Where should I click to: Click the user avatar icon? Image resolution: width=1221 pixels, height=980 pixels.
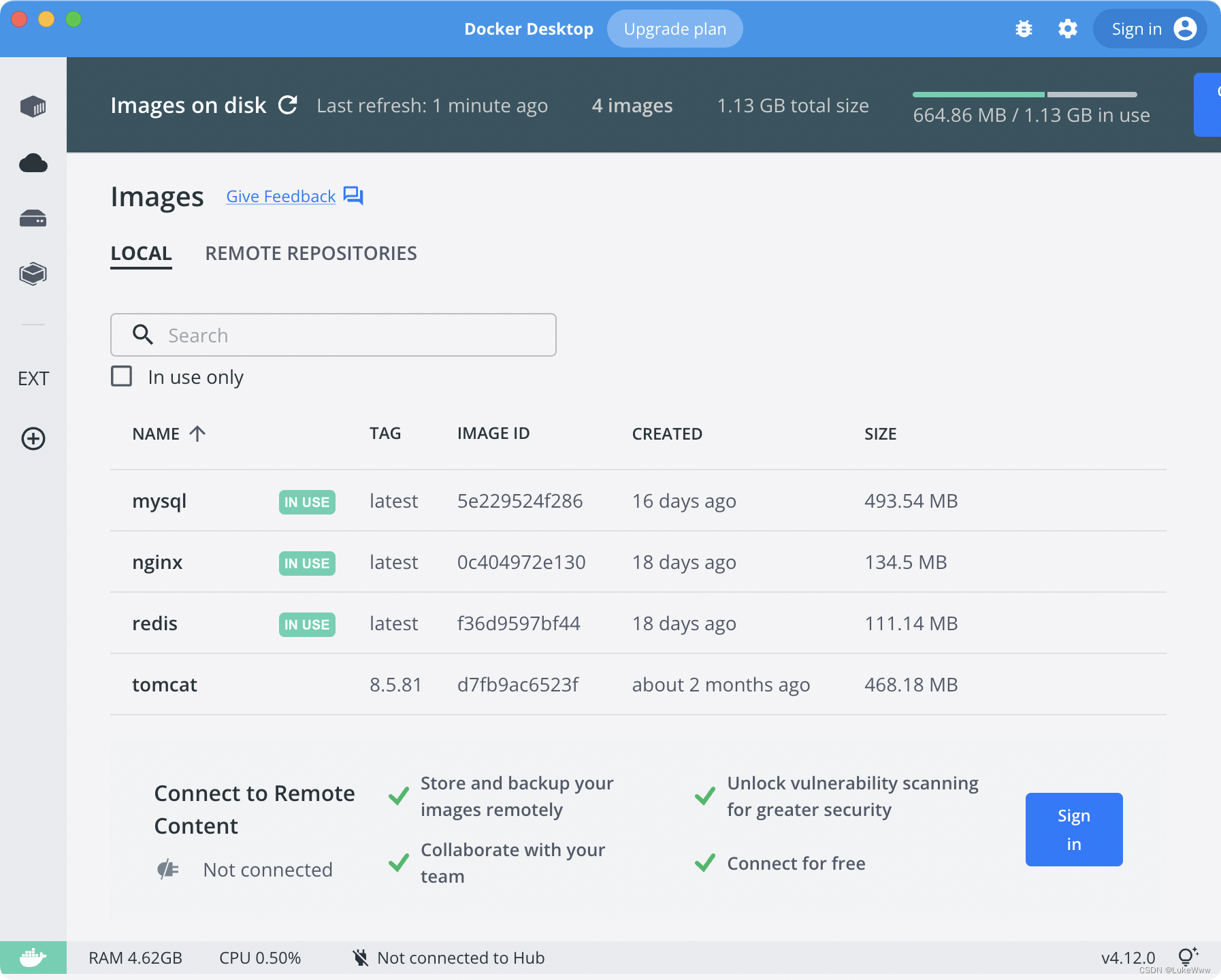(x=1185, y=29)
